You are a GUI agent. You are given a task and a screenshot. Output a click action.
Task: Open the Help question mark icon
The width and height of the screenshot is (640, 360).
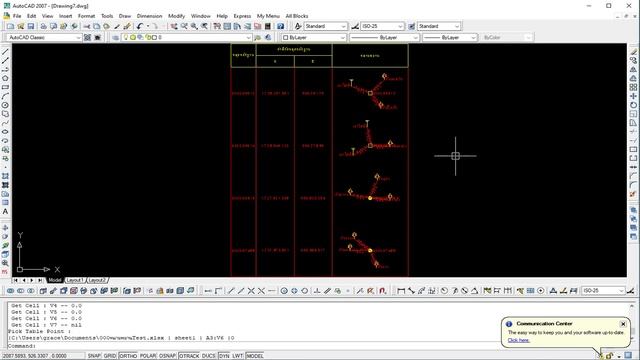pyautogui.click(x=280, y=26)
